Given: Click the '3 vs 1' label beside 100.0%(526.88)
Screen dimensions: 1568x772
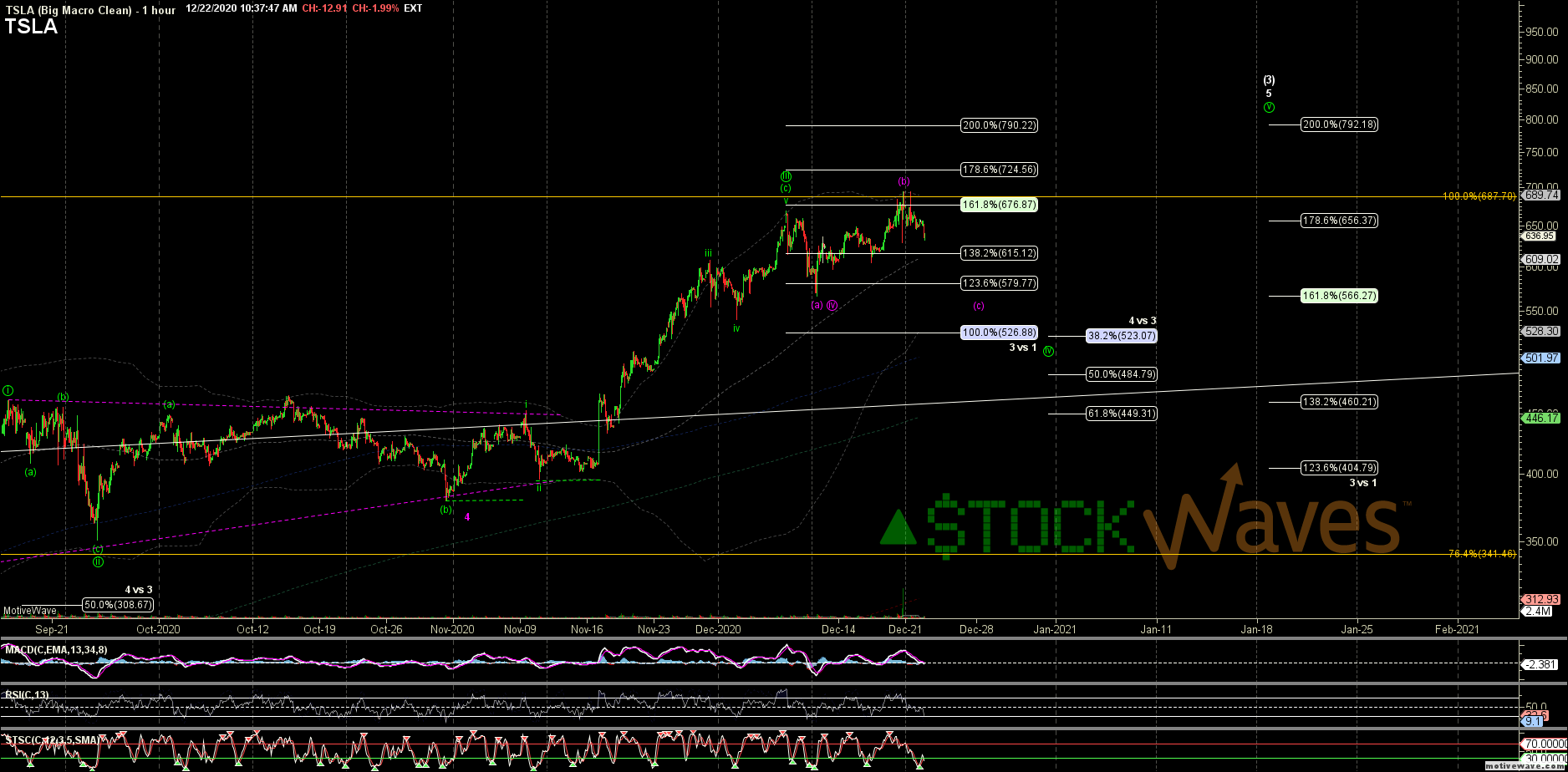Looking at the screenshot, I should pyautogui.click(x=1023, y=348).
